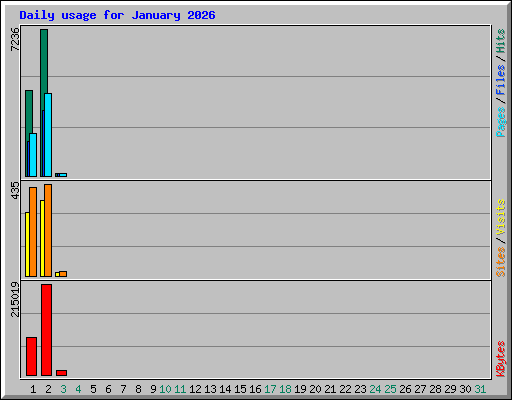Select the cyan Pages bar for day 2

tap(48, 135)
